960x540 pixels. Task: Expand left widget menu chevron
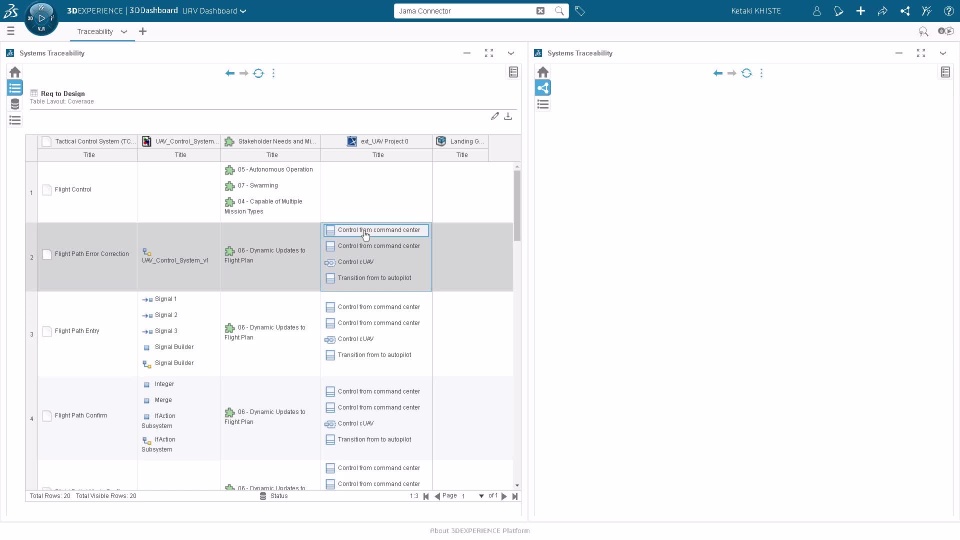click(x=511, y=53)
